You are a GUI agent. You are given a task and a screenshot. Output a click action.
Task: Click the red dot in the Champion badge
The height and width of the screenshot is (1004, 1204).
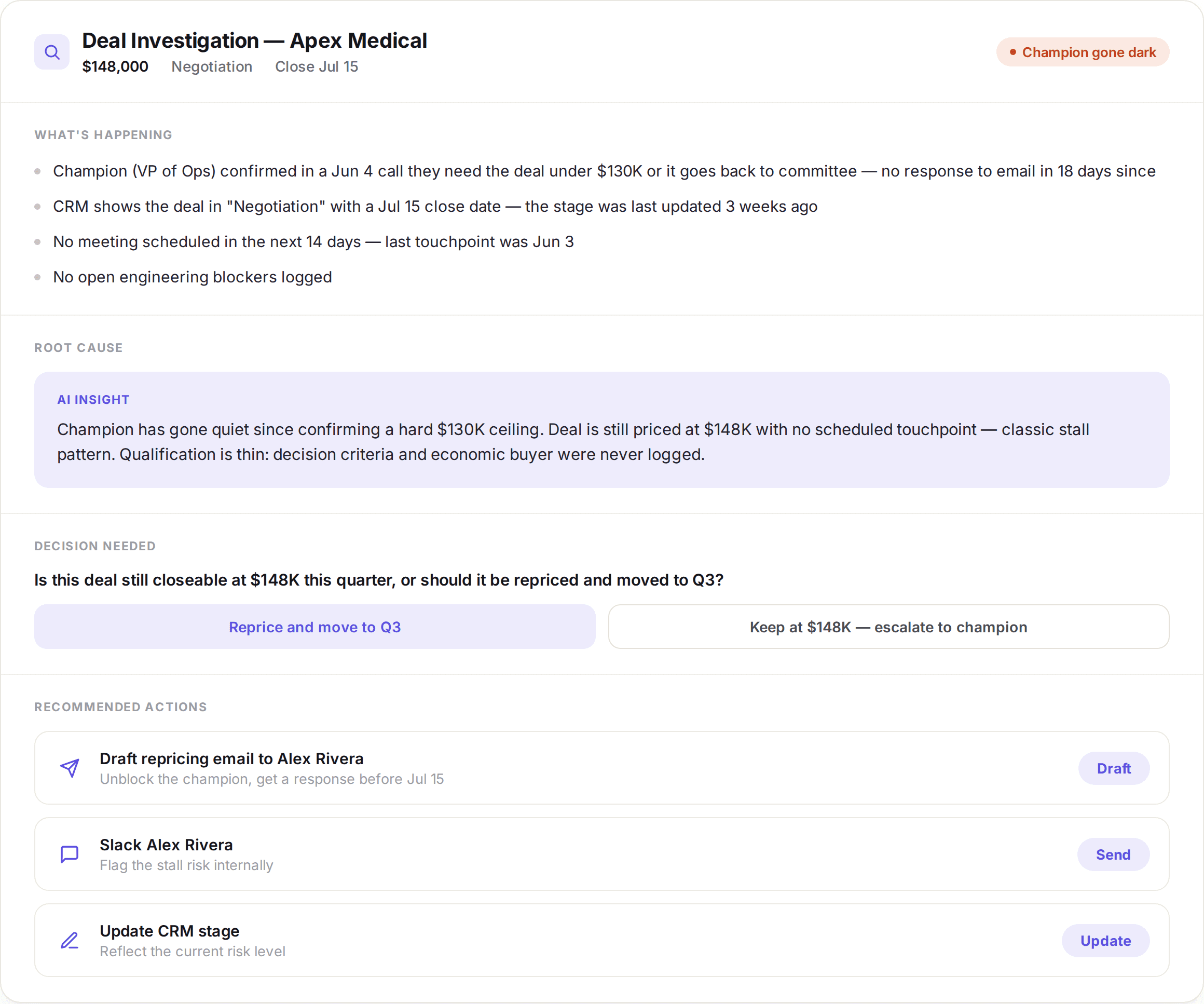(1013, 52)
